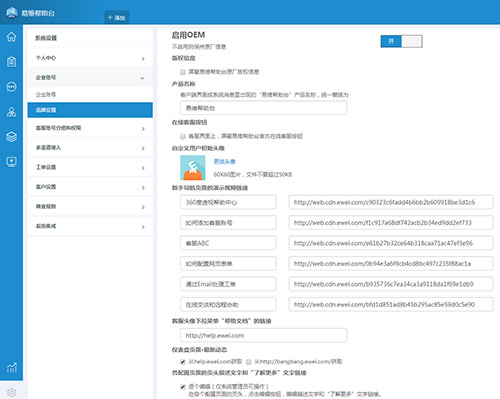Focus the 通过Email处理工单 title field
The image size is (500, 399).
(x=228, y=284)
